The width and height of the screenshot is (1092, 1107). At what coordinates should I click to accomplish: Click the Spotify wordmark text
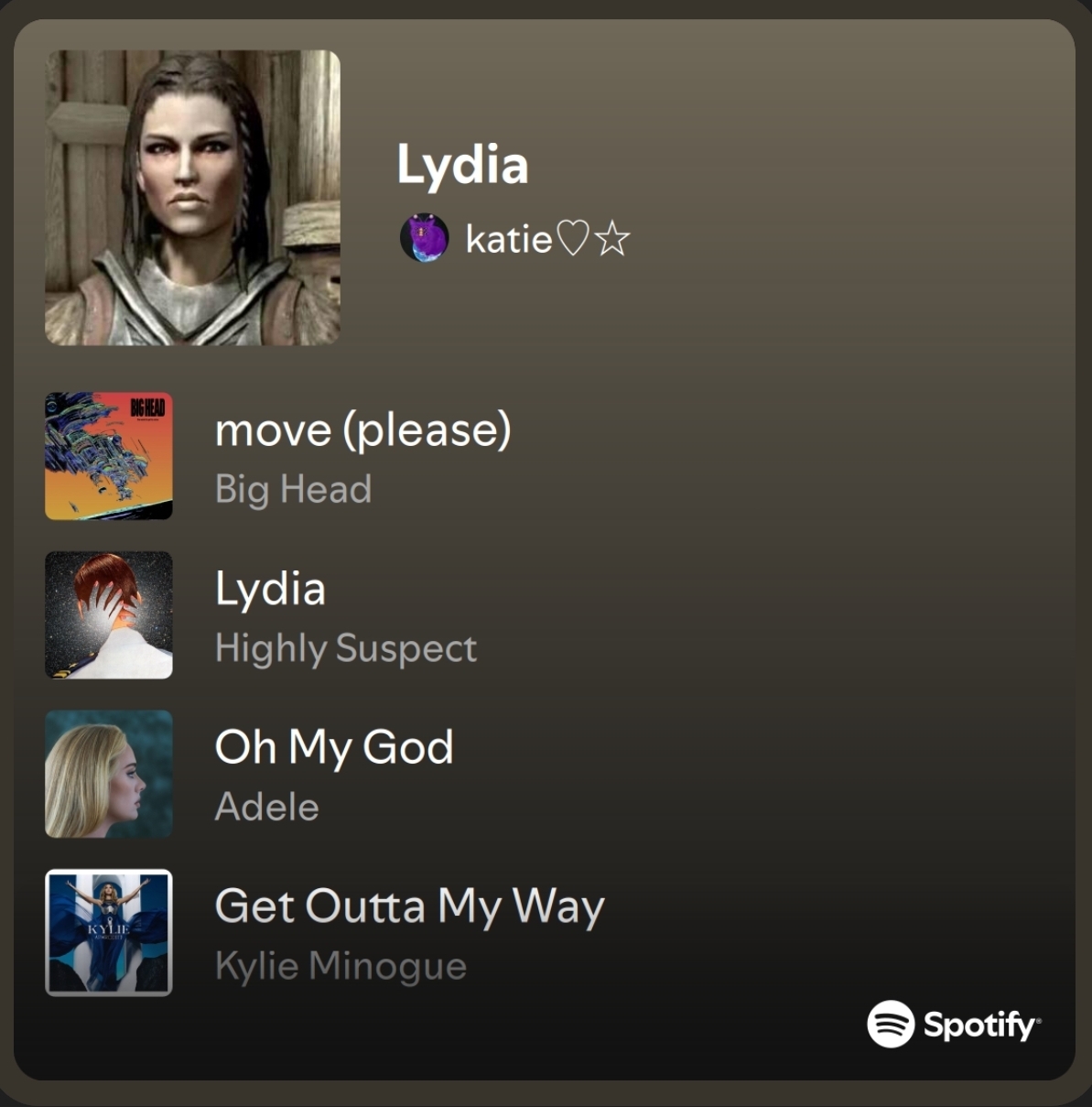[981, 1026]
